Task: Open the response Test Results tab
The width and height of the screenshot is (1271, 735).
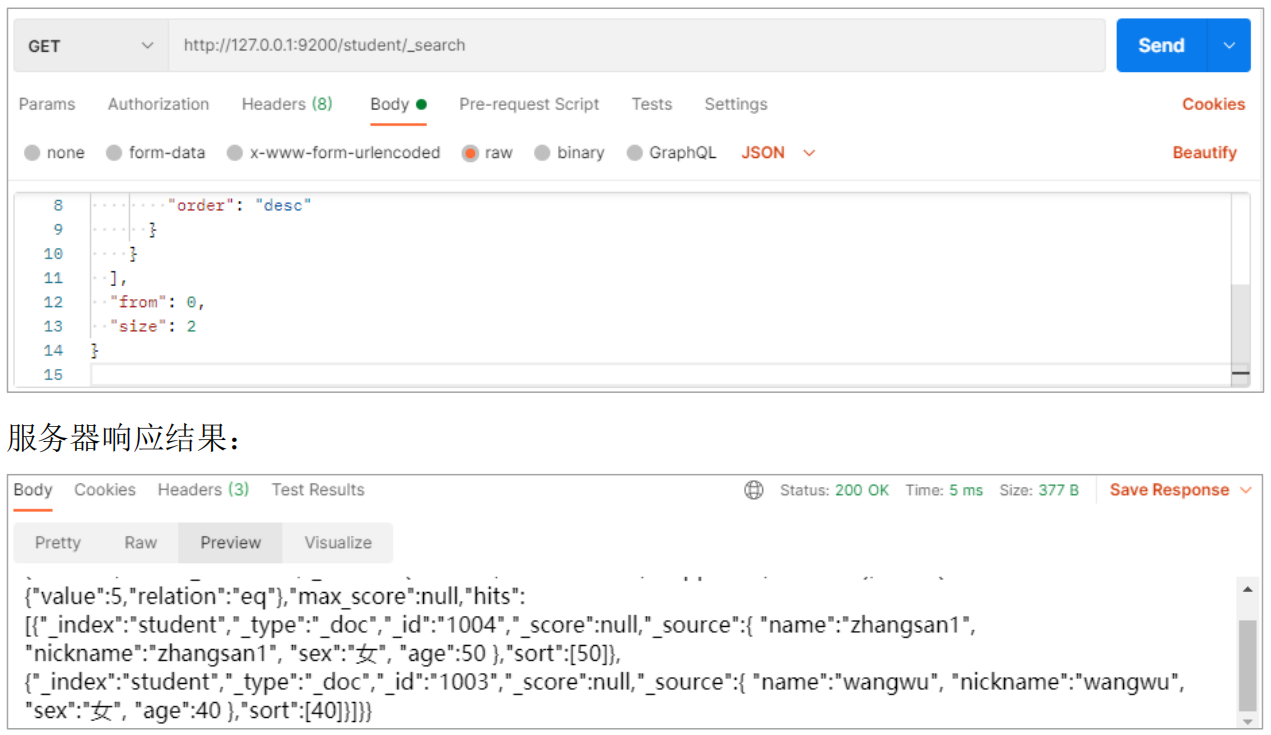Action: [x=318, y=490]
